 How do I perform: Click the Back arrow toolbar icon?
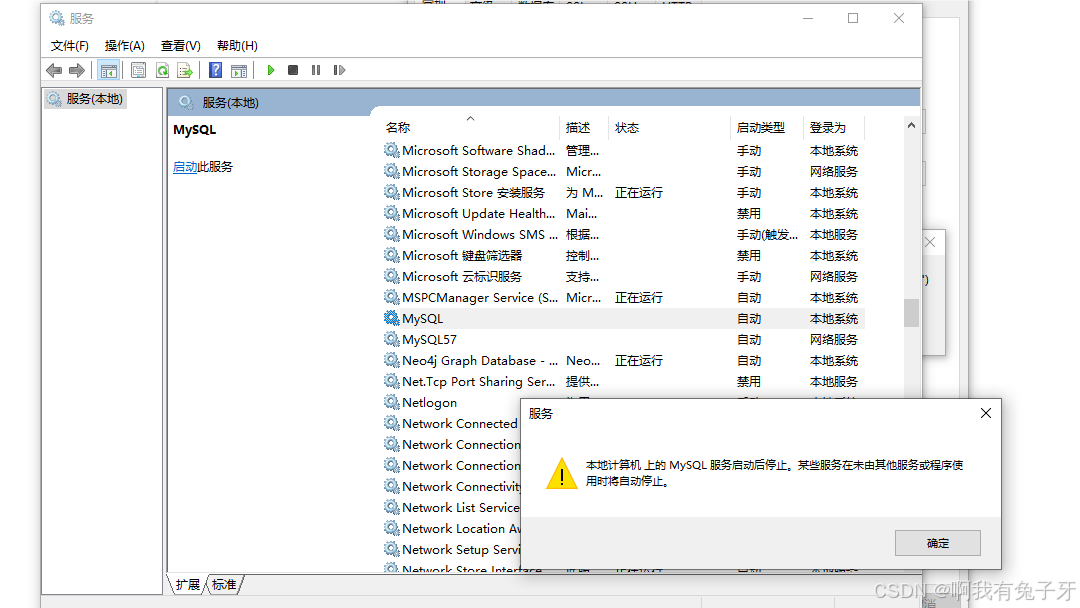point(54,70)
